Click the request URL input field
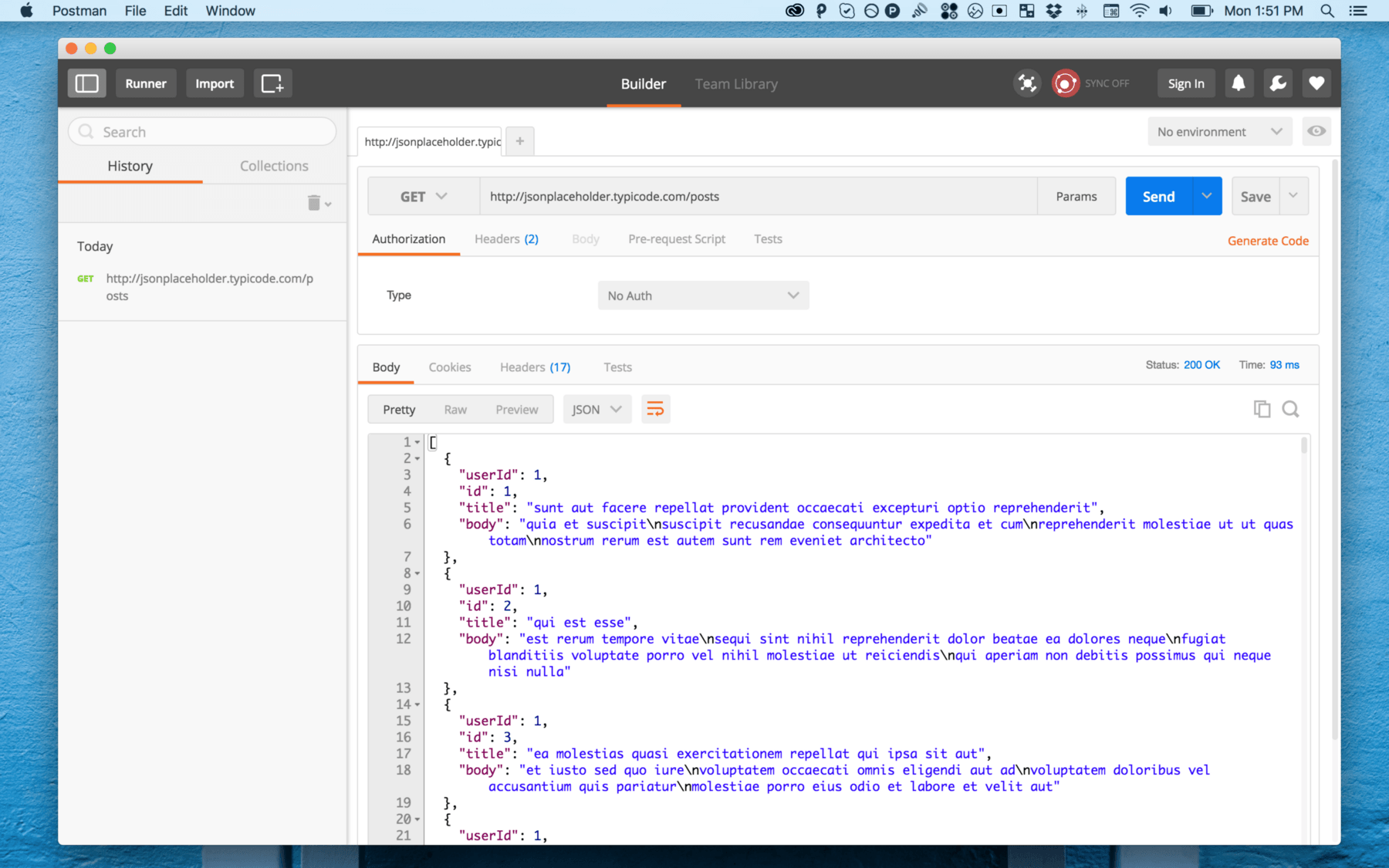Image resolution: width=1389 pixels, height=868 pixels. (758, 197)
